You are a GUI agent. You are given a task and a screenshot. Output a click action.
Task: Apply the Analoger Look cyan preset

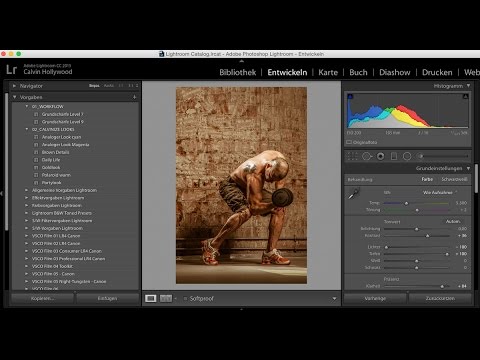[x=61, y=137]
